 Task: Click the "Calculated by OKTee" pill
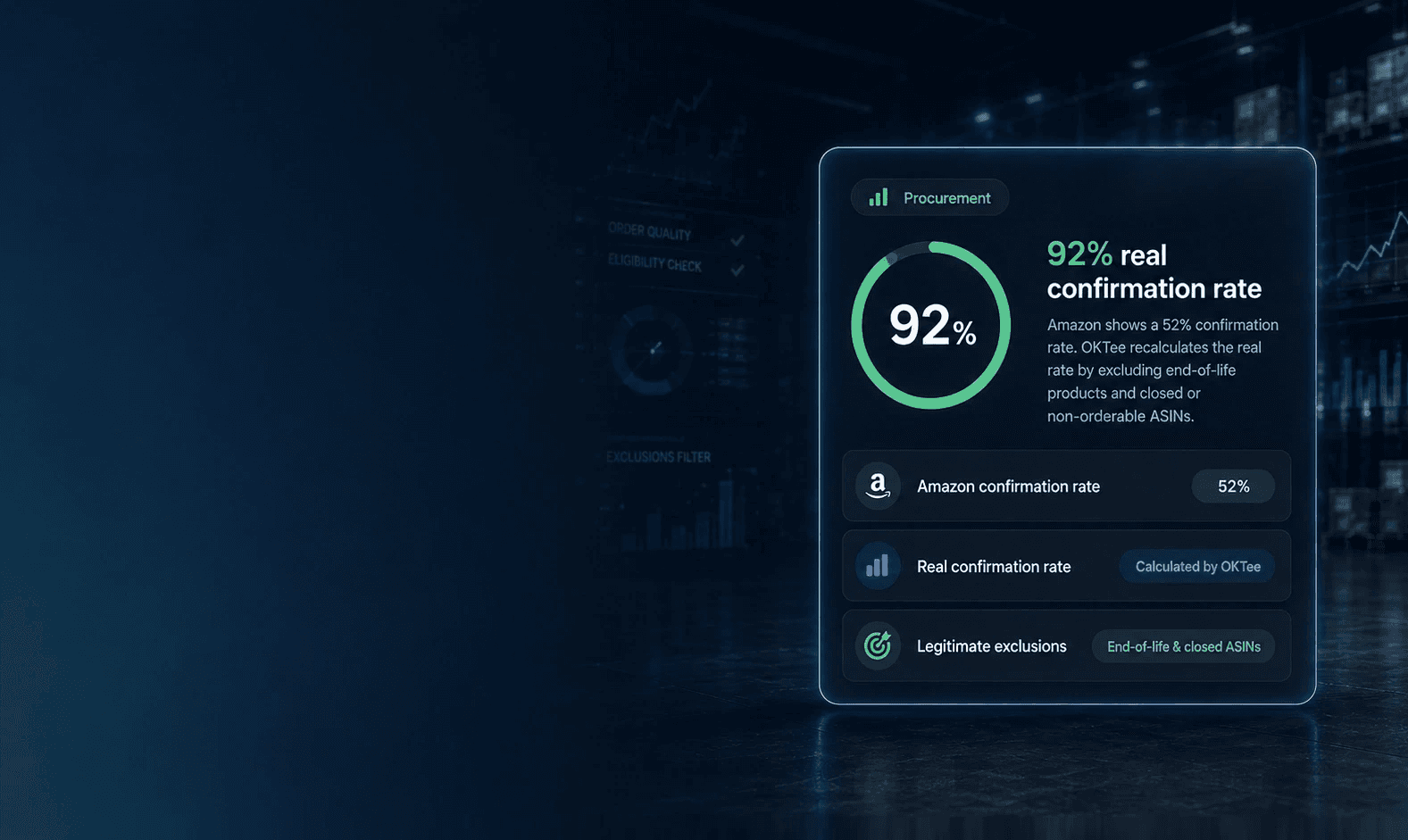coord(1197,567)
